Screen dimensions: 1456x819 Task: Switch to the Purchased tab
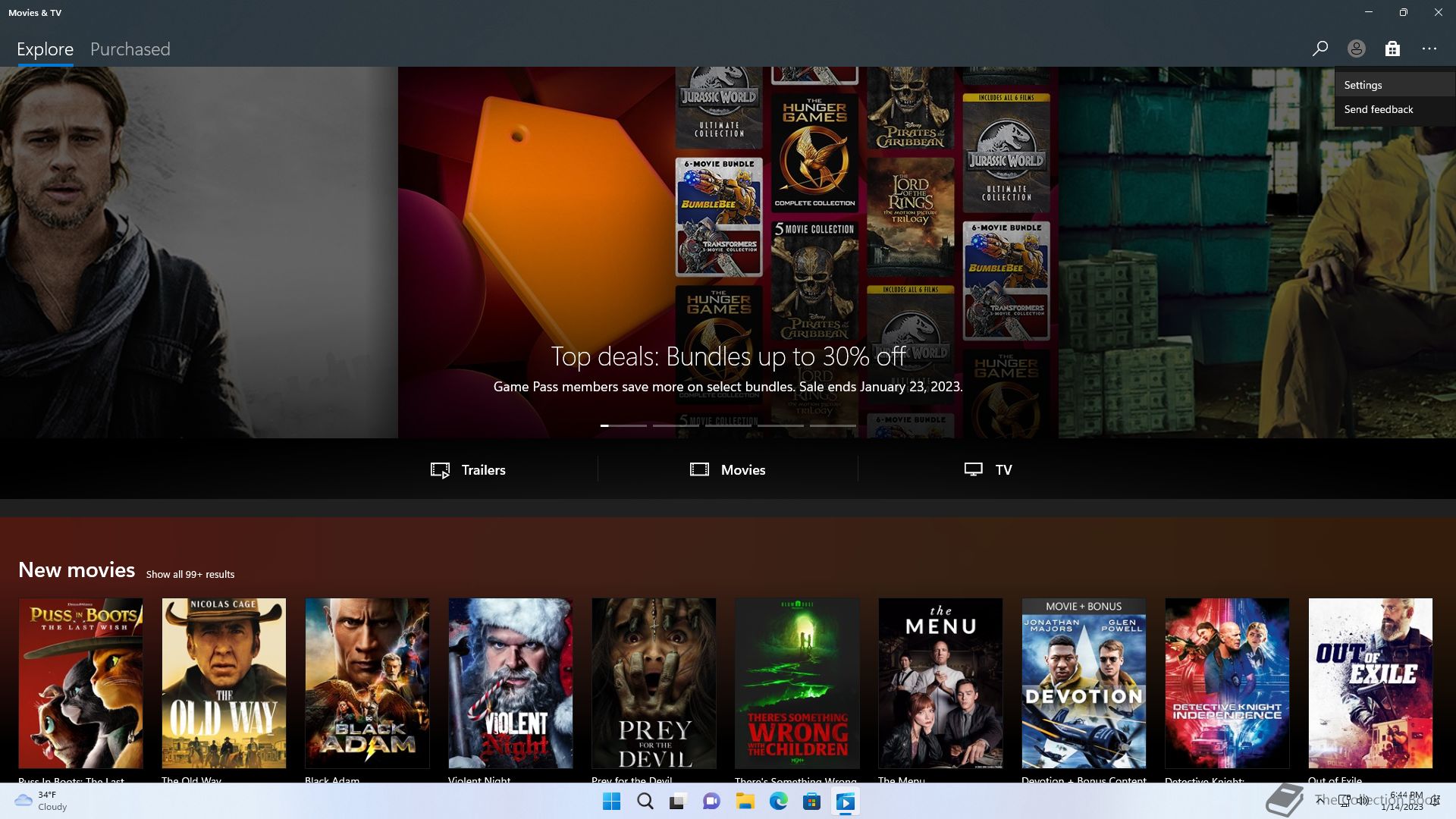pos(130,49)
